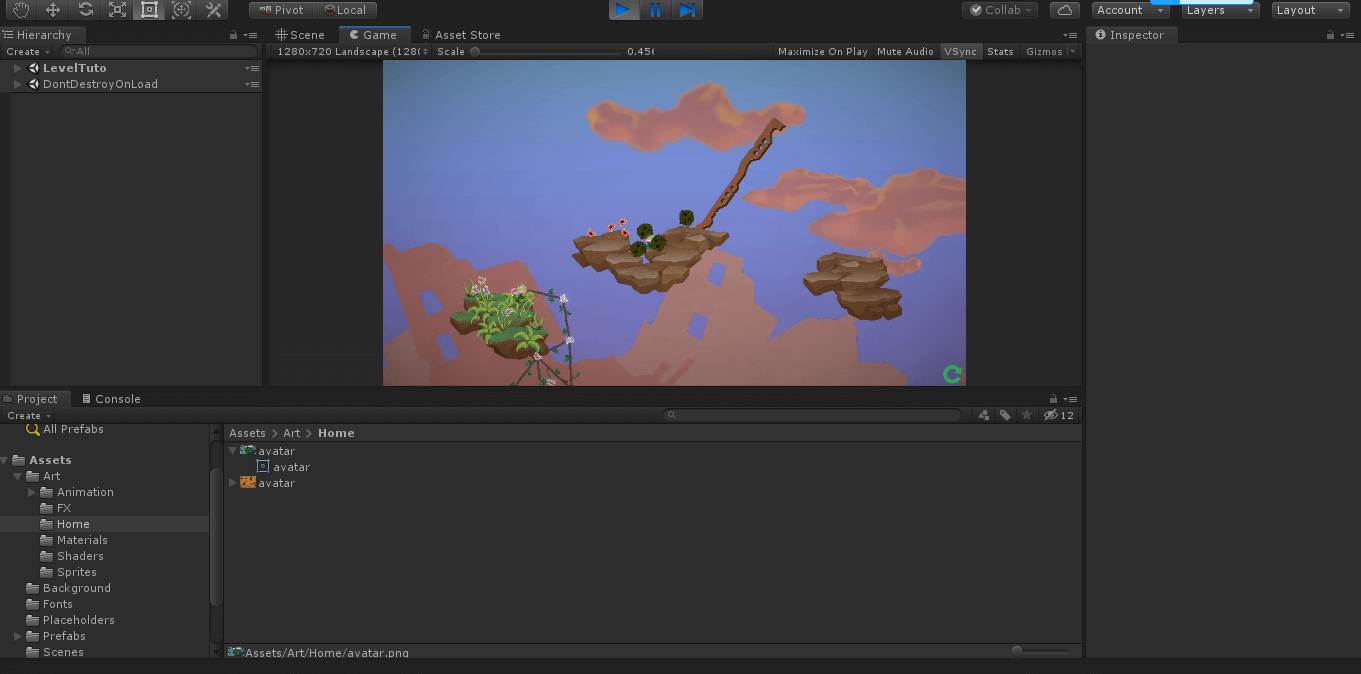Activate the Rotate tool

tap(85, 10)
